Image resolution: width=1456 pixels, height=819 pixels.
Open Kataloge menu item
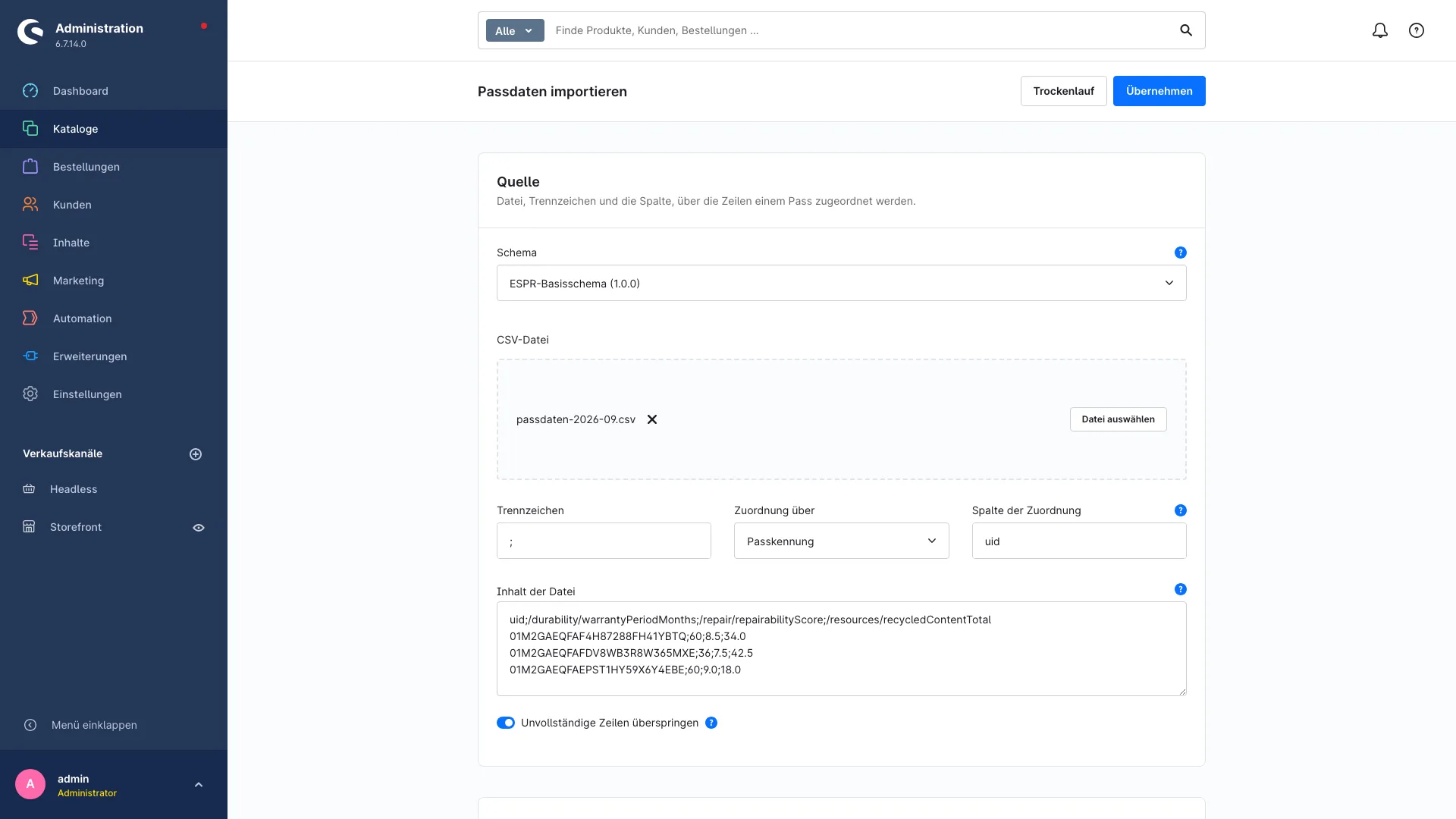(x=114, y=129)
